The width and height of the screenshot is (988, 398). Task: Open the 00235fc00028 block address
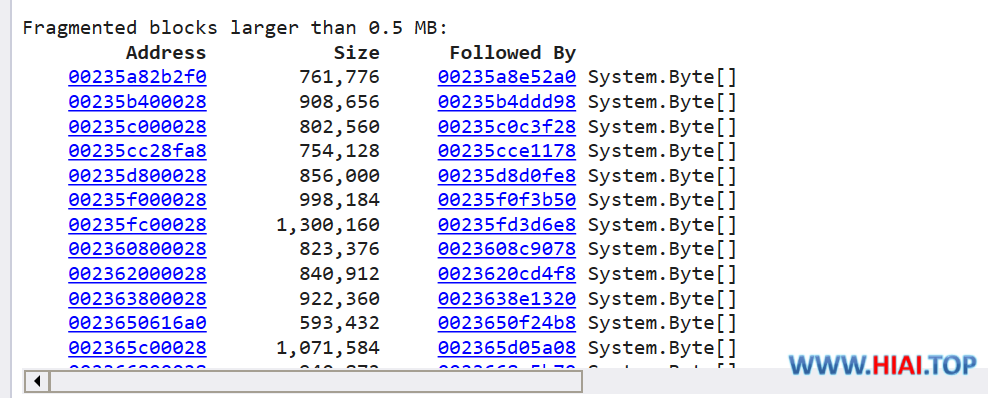click(137, 225)
